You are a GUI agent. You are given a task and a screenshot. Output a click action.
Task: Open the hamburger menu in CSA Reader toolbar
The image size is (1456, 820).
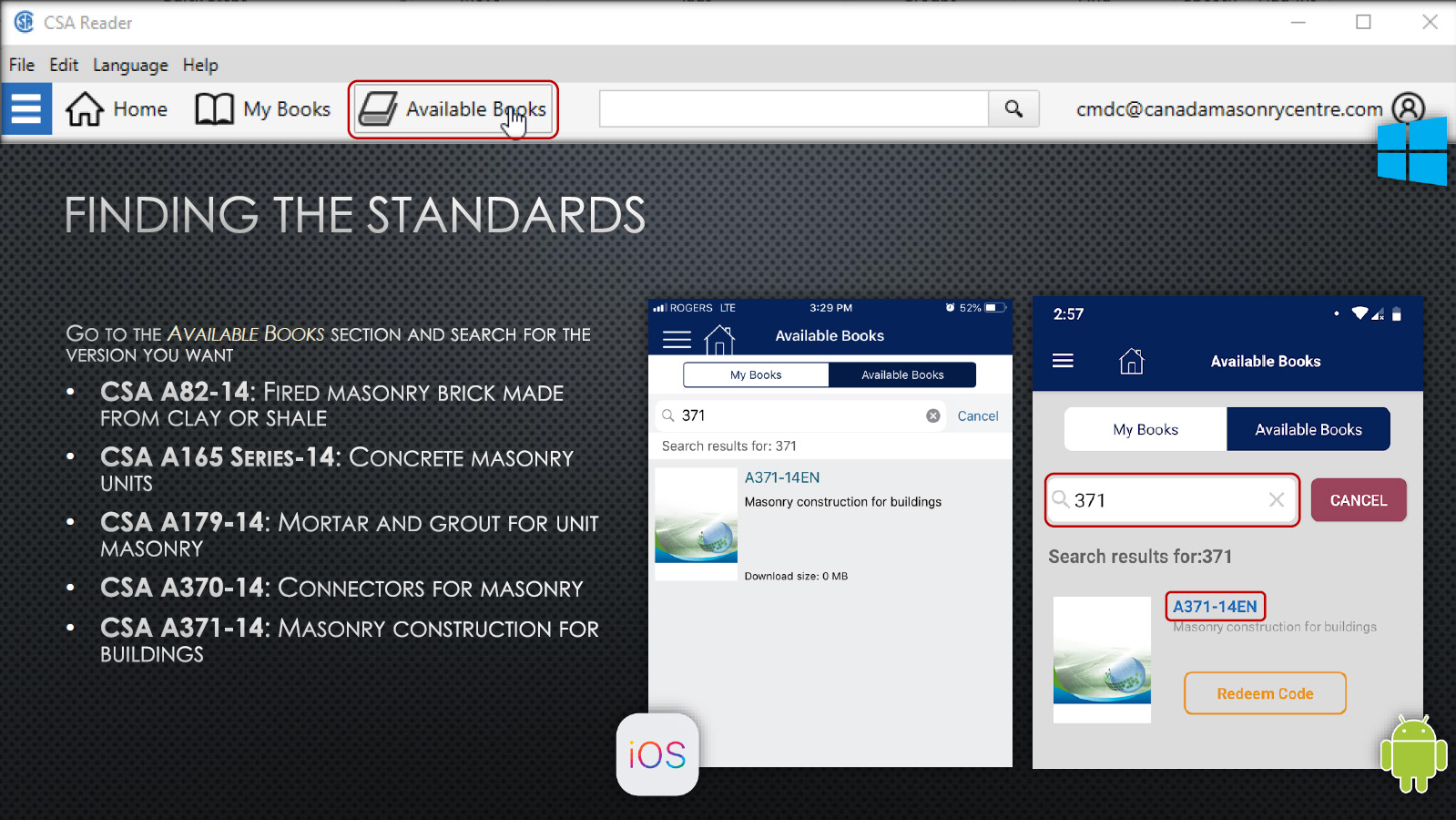coord(26,108)
